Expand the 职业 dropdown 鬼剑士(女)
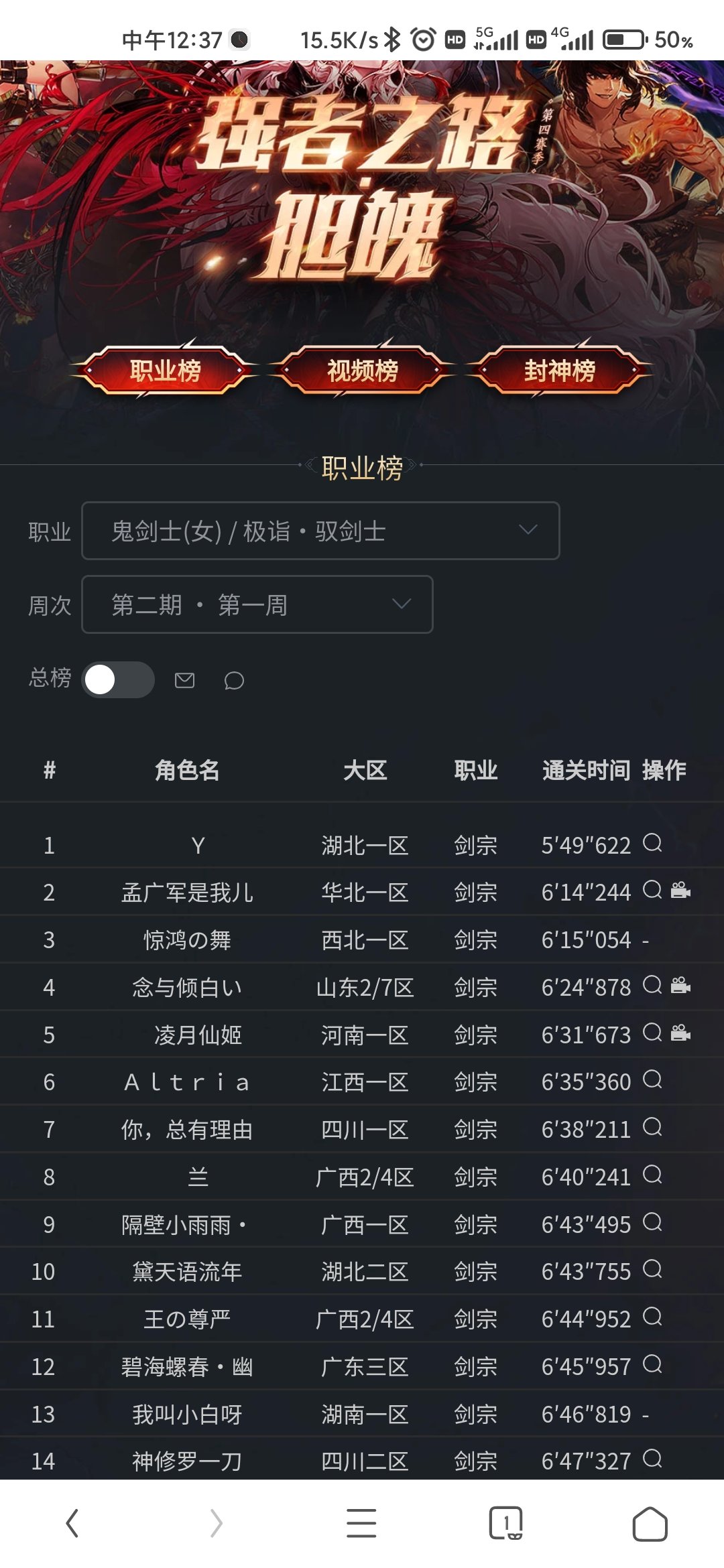The width and height of the screenshot is (724, 1568). tap(320, 531)
